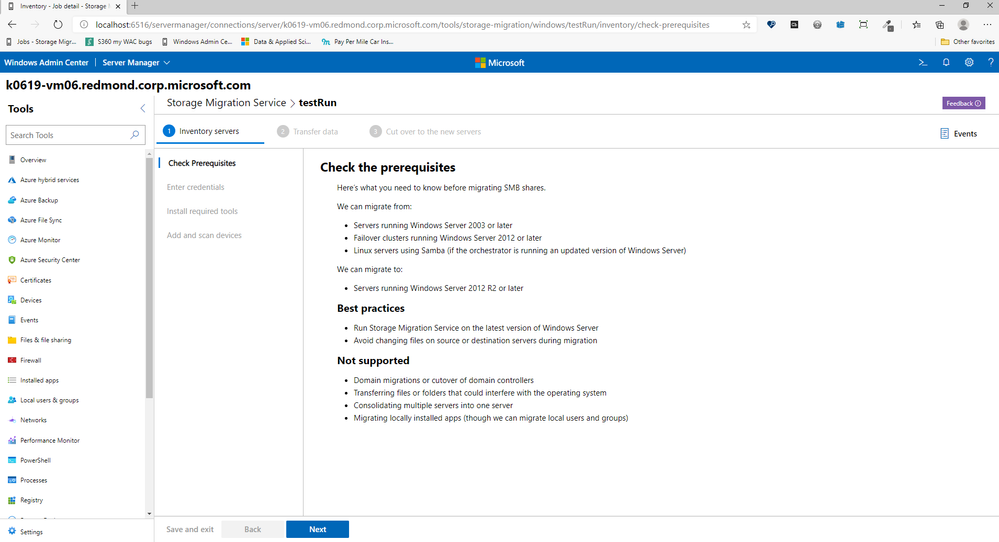This screenshot has width=999, height=542.
Task: Click the Next button
Action: click(317, 529)
